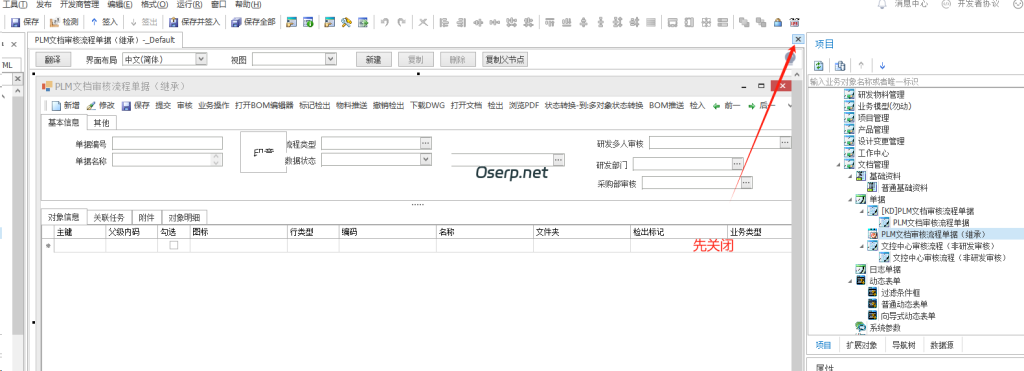Click the 单据名称 input field
Screen dimensions: 1024x371
click(167, 159)
